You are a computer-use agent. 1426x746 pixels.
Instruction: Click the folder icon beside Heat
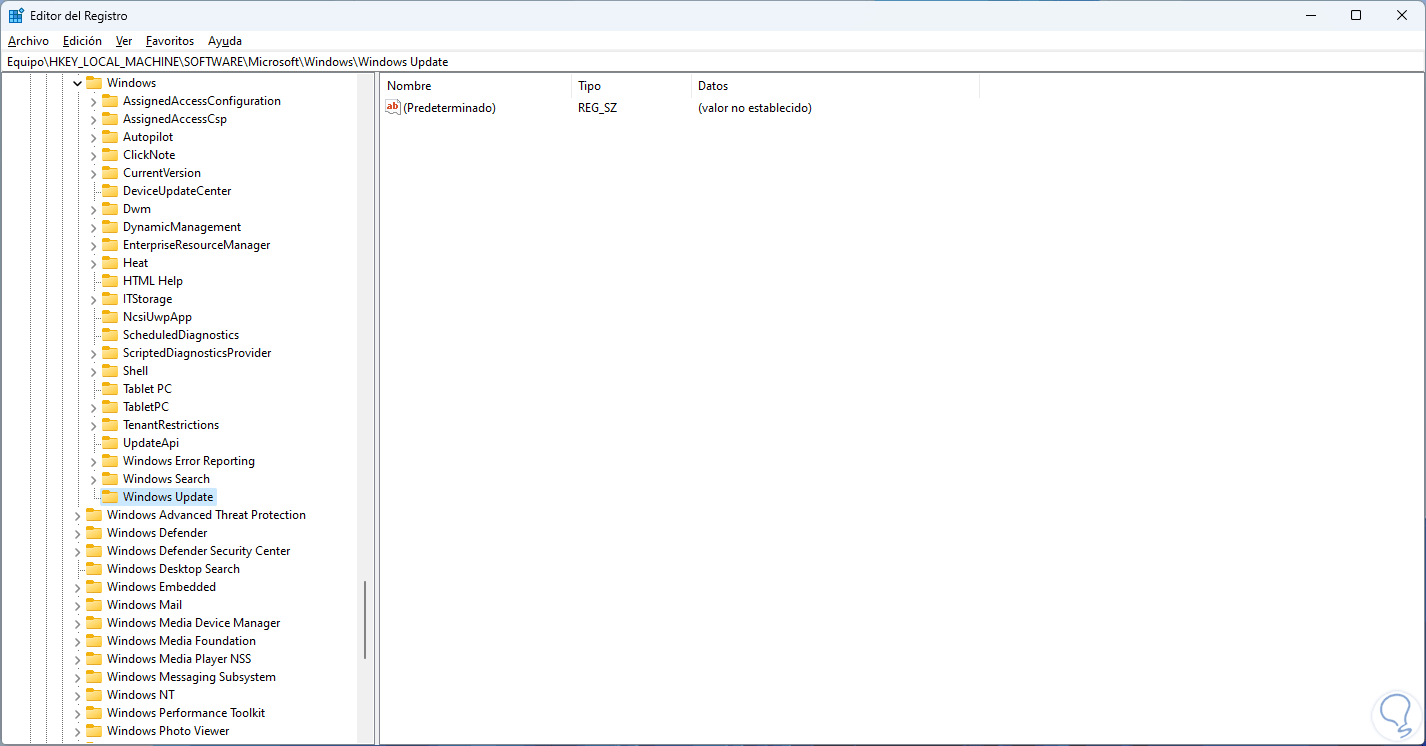110,263
